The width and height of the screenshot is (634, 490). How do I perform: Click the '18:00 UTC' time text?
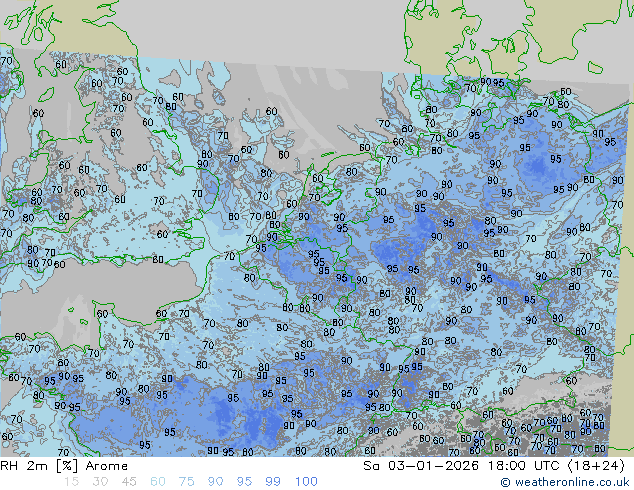point(524,466)
